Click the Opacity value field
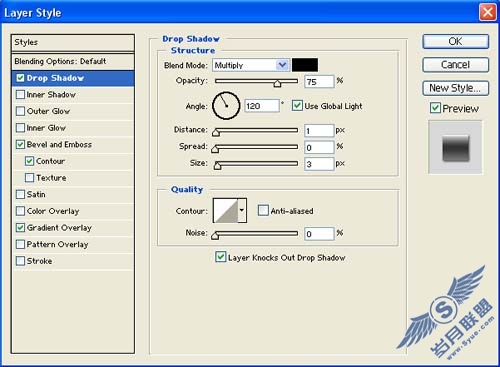The height and width of the screenshot is (367, 500). pyautogui.click(x=319, y=82)
